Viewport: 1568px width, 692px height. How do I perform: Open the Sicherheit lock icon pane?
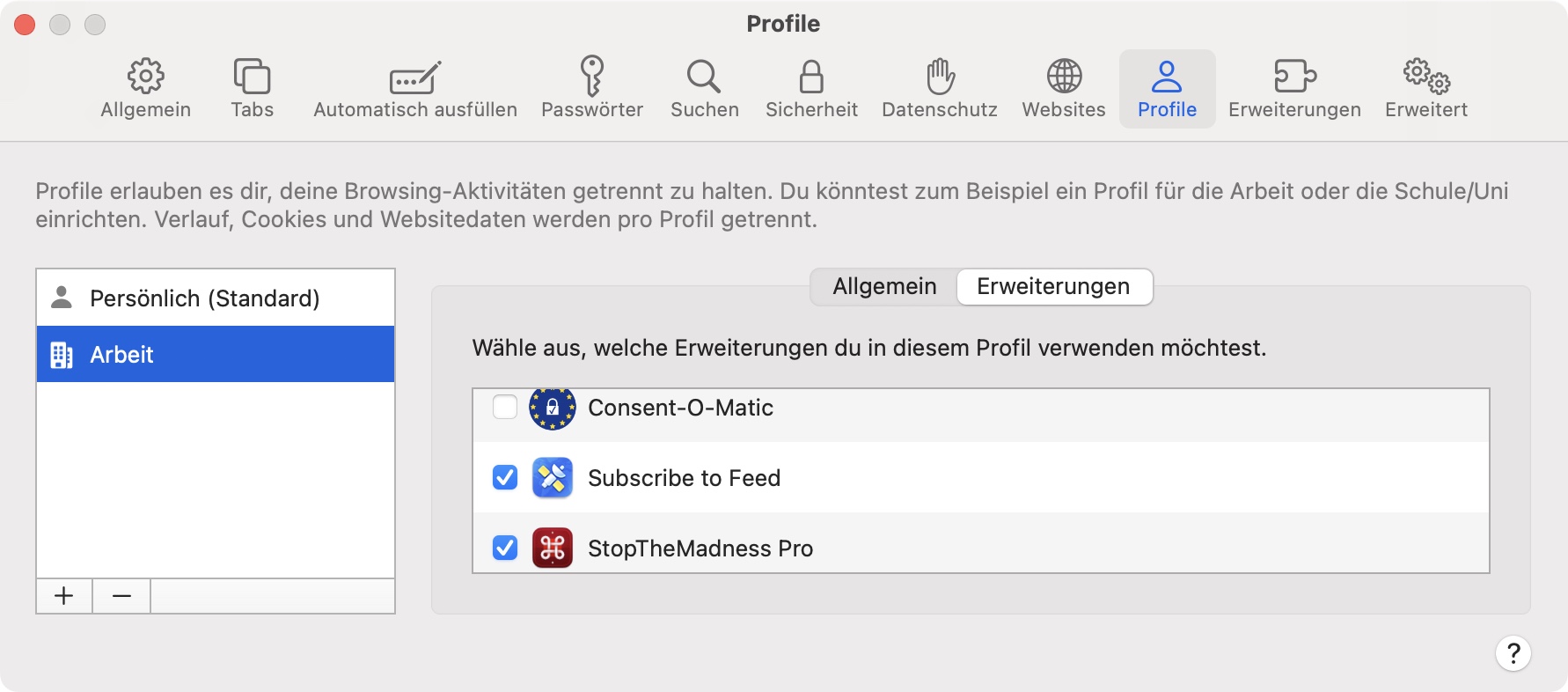coord(811,89)
